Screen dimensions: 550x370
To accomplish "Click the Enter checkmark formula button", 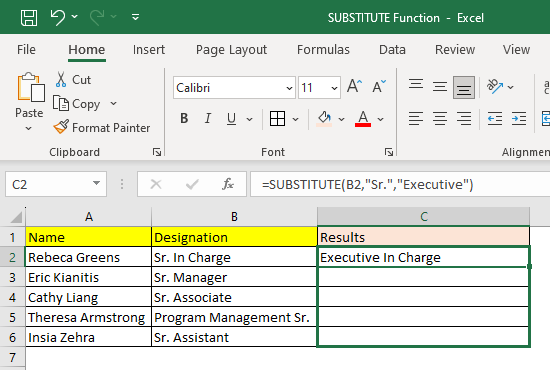I will (192, 184).
